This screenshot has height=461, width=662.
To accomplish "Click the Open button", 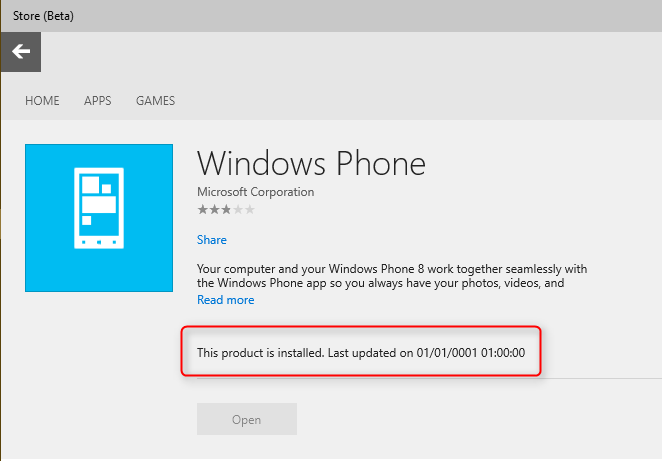I will tap(247, 419).
